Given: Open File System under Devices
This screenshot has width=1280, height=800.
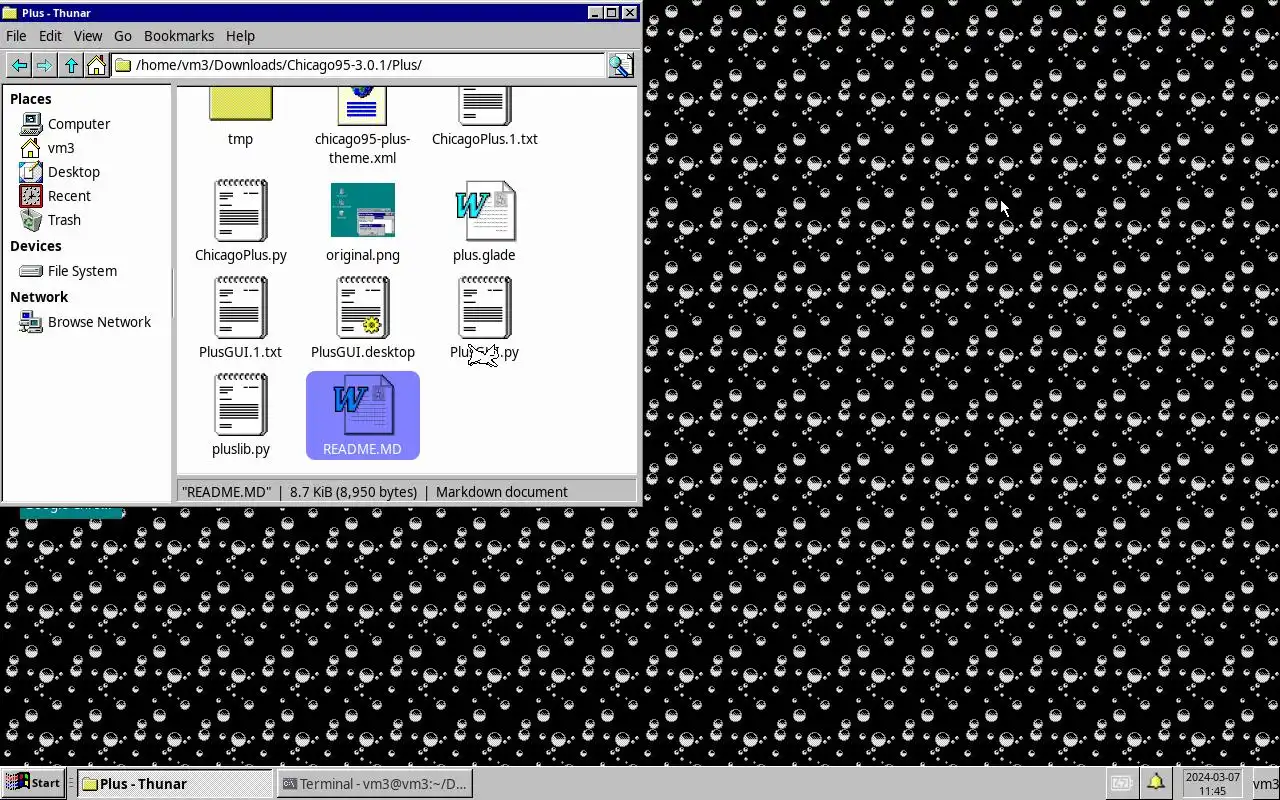Looking at the screenshot, I should click(82, 271).
